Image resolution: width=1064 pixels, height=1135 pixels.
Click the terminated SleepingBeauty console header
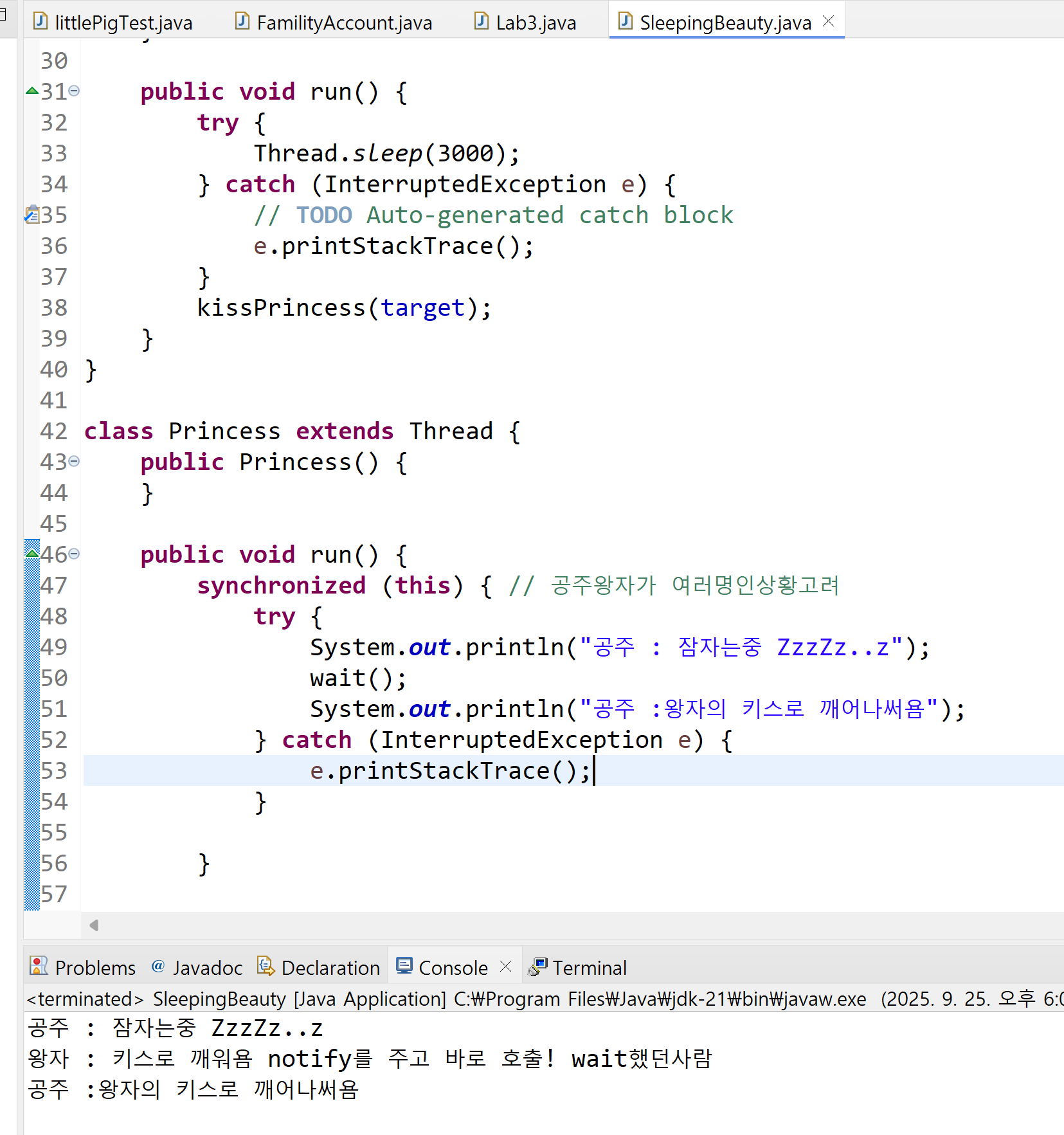click(543, 999)
